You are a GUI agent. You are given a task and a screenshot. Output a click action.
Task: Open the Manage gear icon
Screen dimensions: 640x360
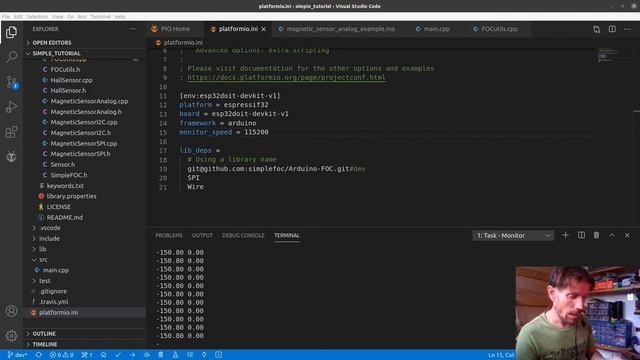pos(11,336)
